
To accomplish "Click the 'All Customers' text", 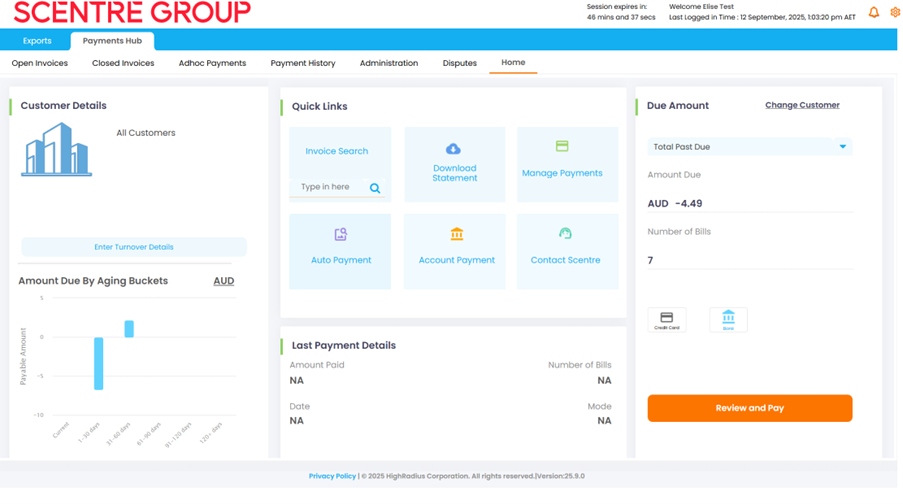I will pyautogui.click(x=146, y=133).
